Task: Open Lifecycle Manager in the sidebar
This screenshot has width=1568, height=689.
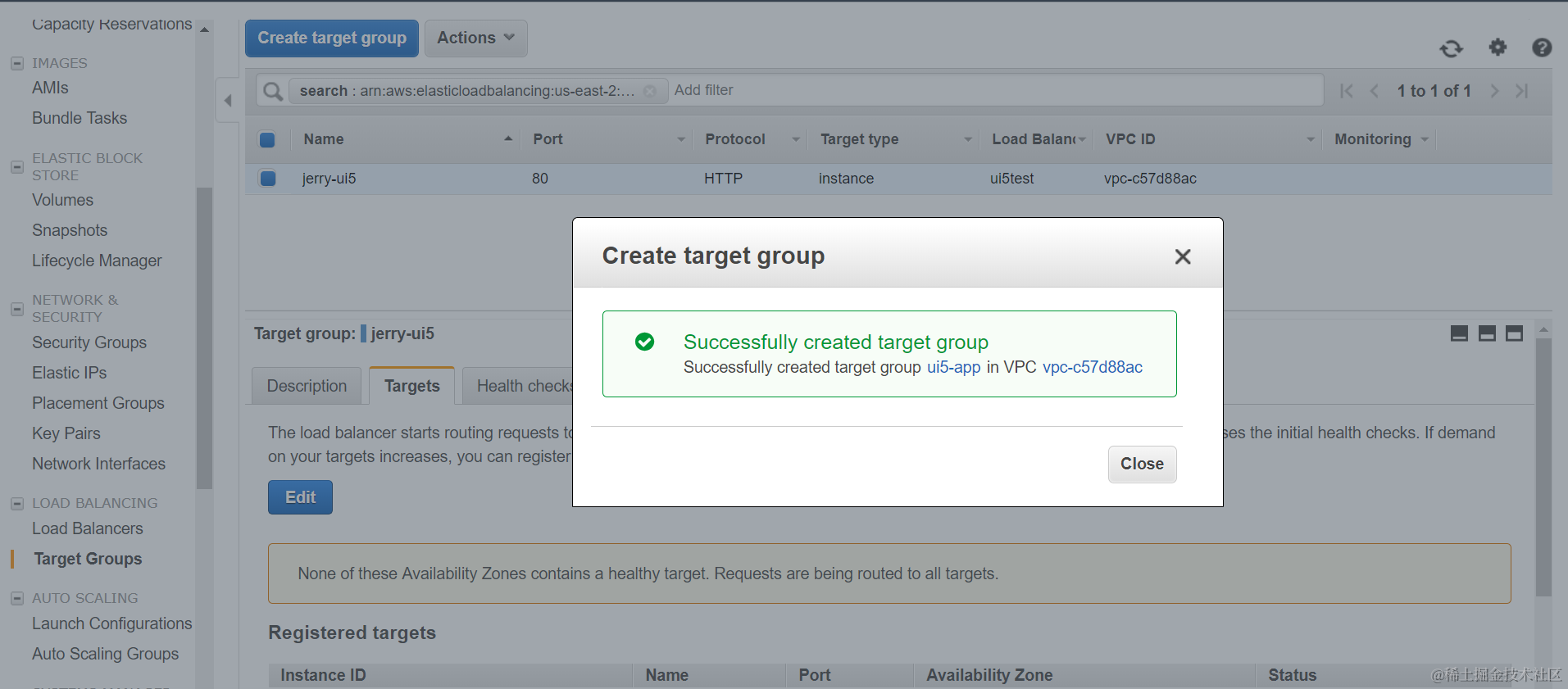Action: tap(97, 261)
